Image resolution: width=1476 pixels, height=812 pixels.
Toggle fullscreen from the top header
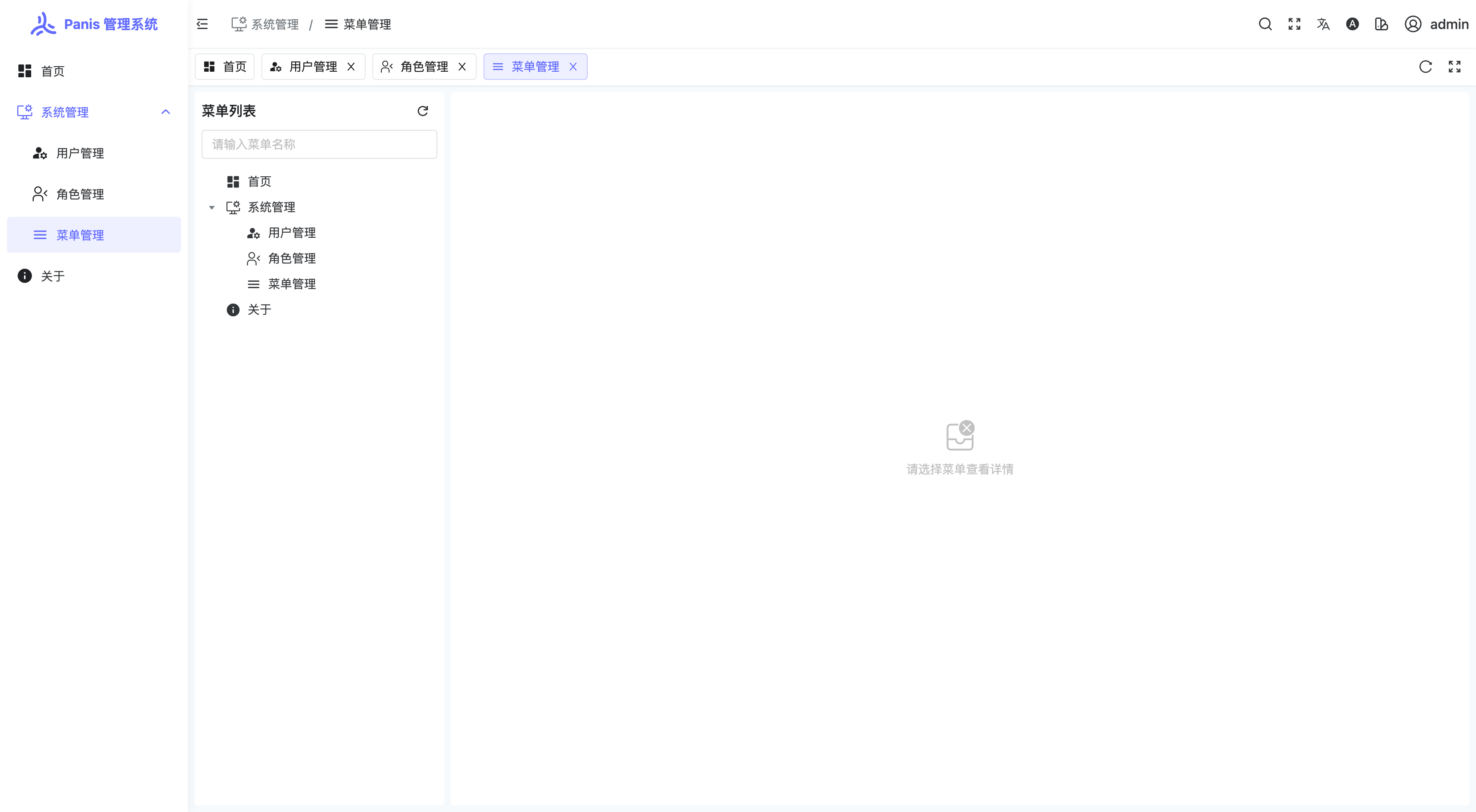(x=1294, y=24)
